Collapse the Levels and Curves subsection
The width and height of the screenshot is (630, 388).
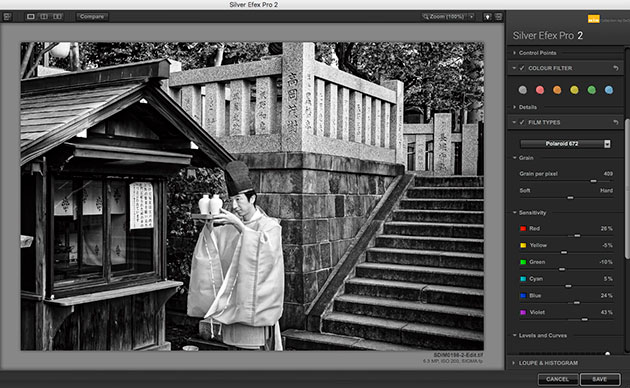pos(514,335)
